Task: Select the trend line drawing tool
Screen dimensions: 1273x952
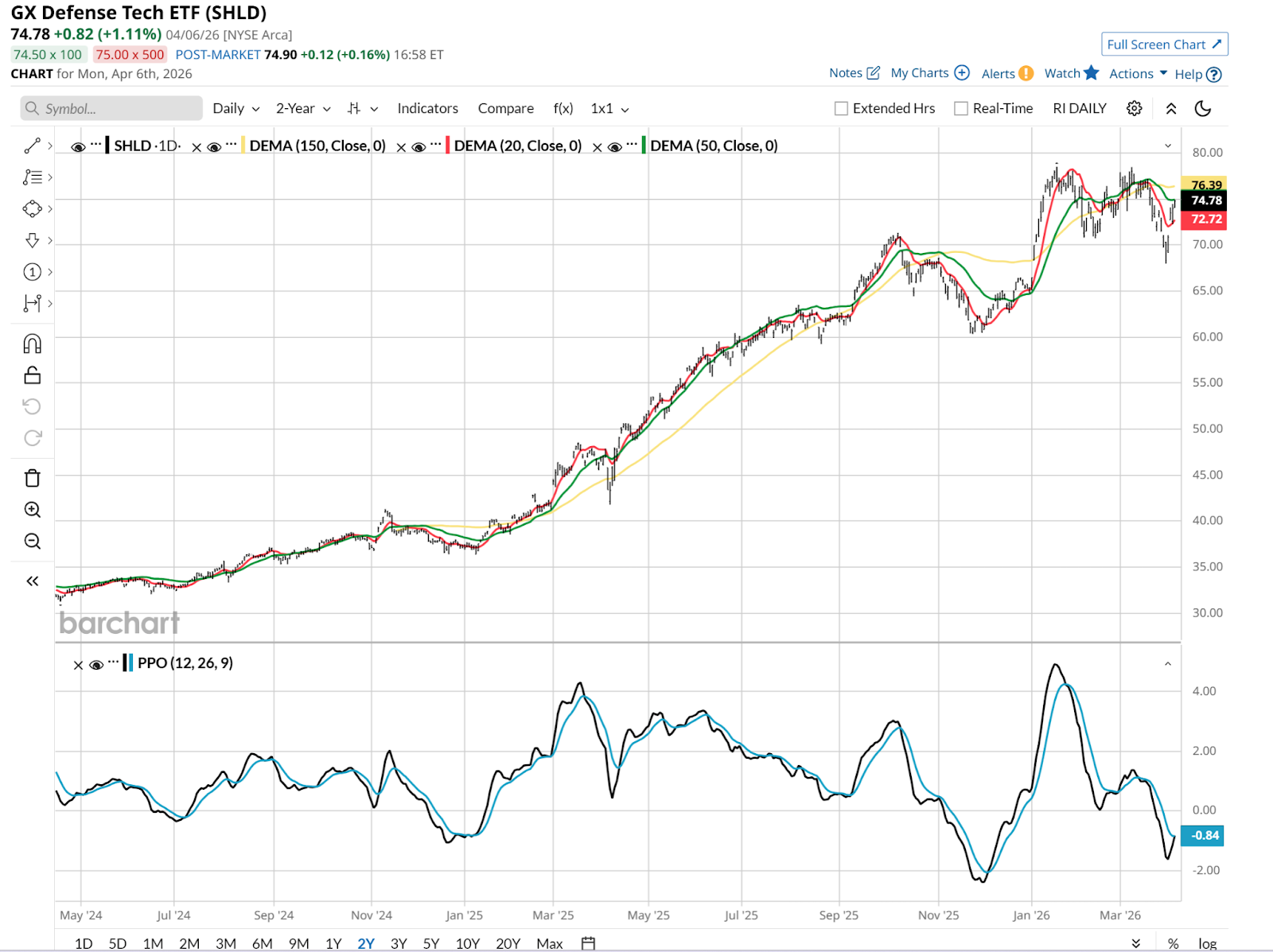Action: (x=32, y=146)
